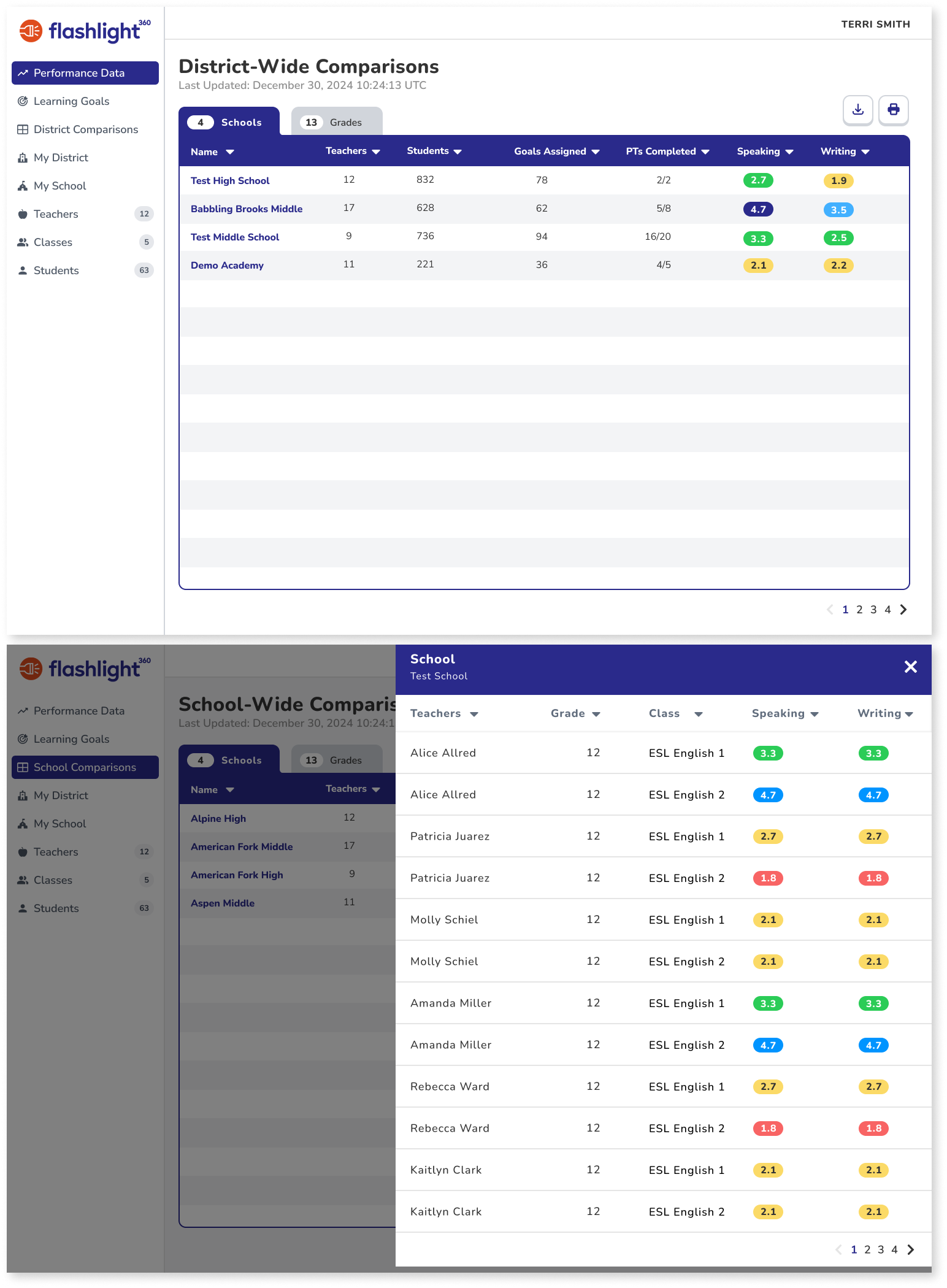Switch to the Schools tab in the top panel
Screen dimensions: 947x1288
pos(229,121)
